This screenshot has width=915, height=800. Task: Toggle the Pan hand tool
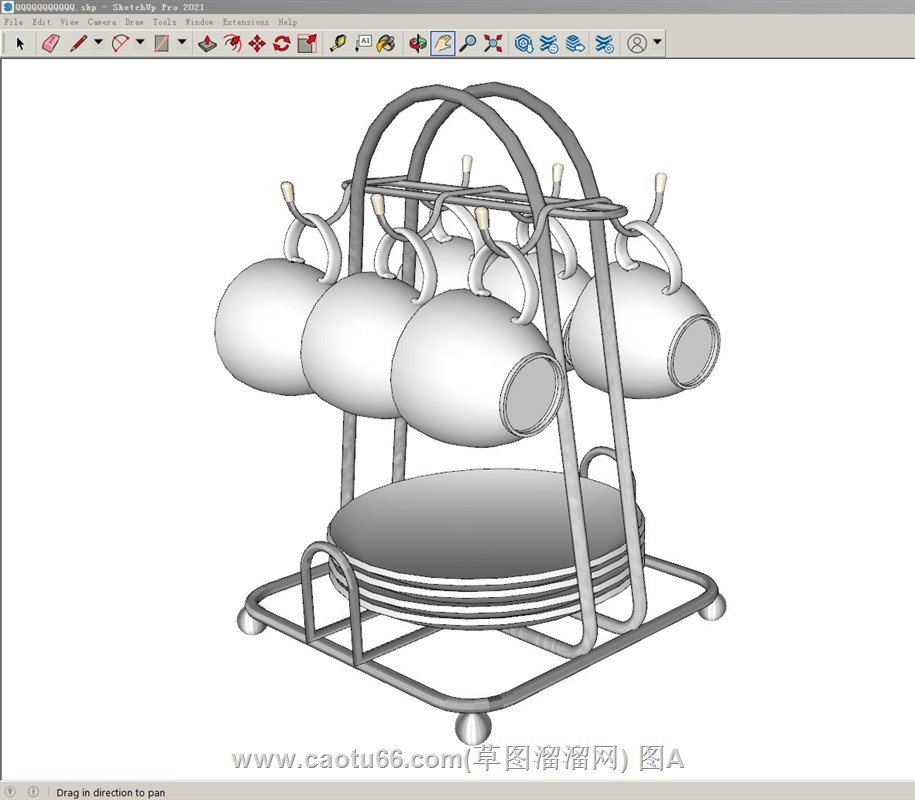(442, 44)
